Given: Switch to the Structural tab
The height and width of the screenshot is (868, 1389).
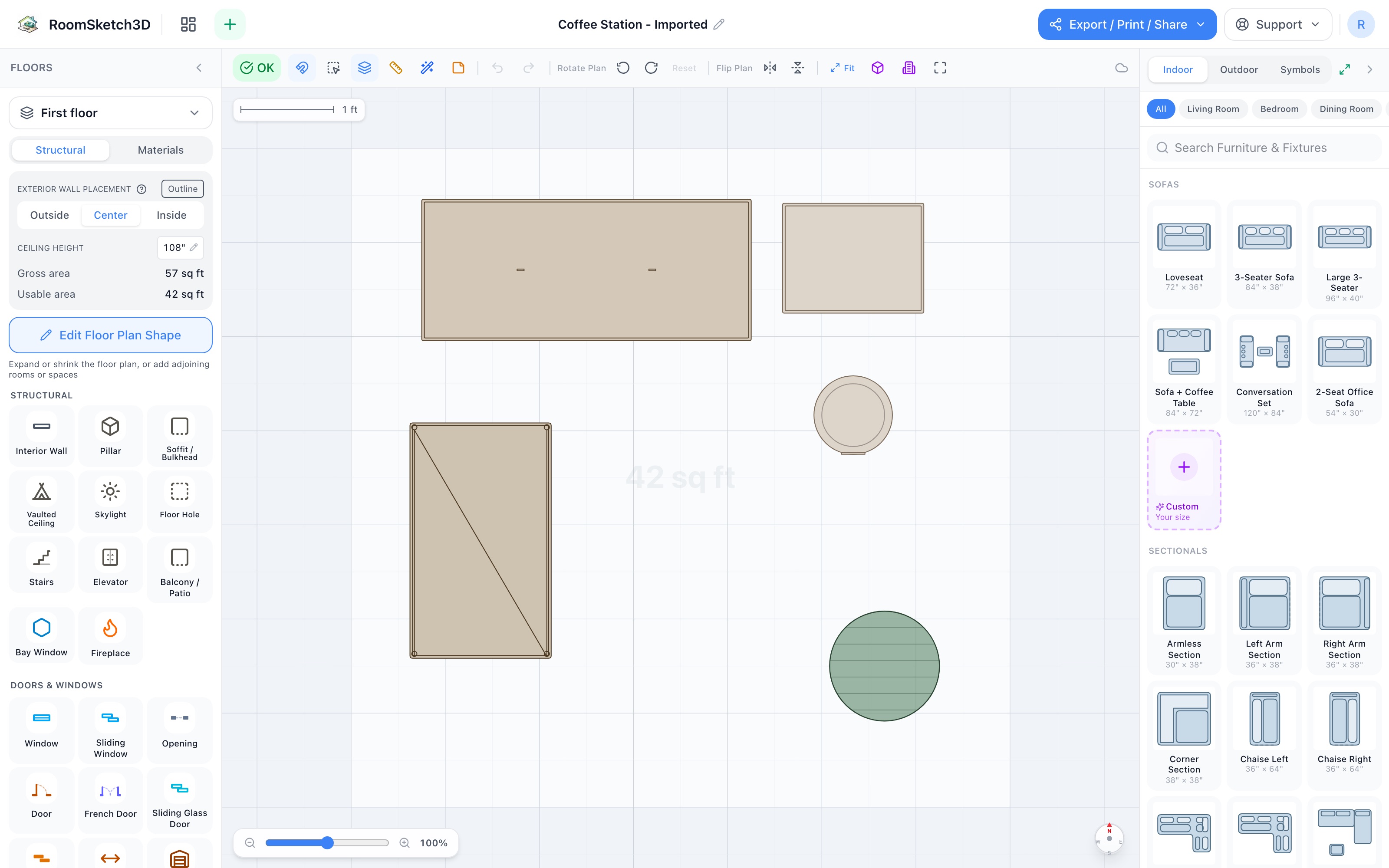Looking at the screenshot, I should point(60,150).
